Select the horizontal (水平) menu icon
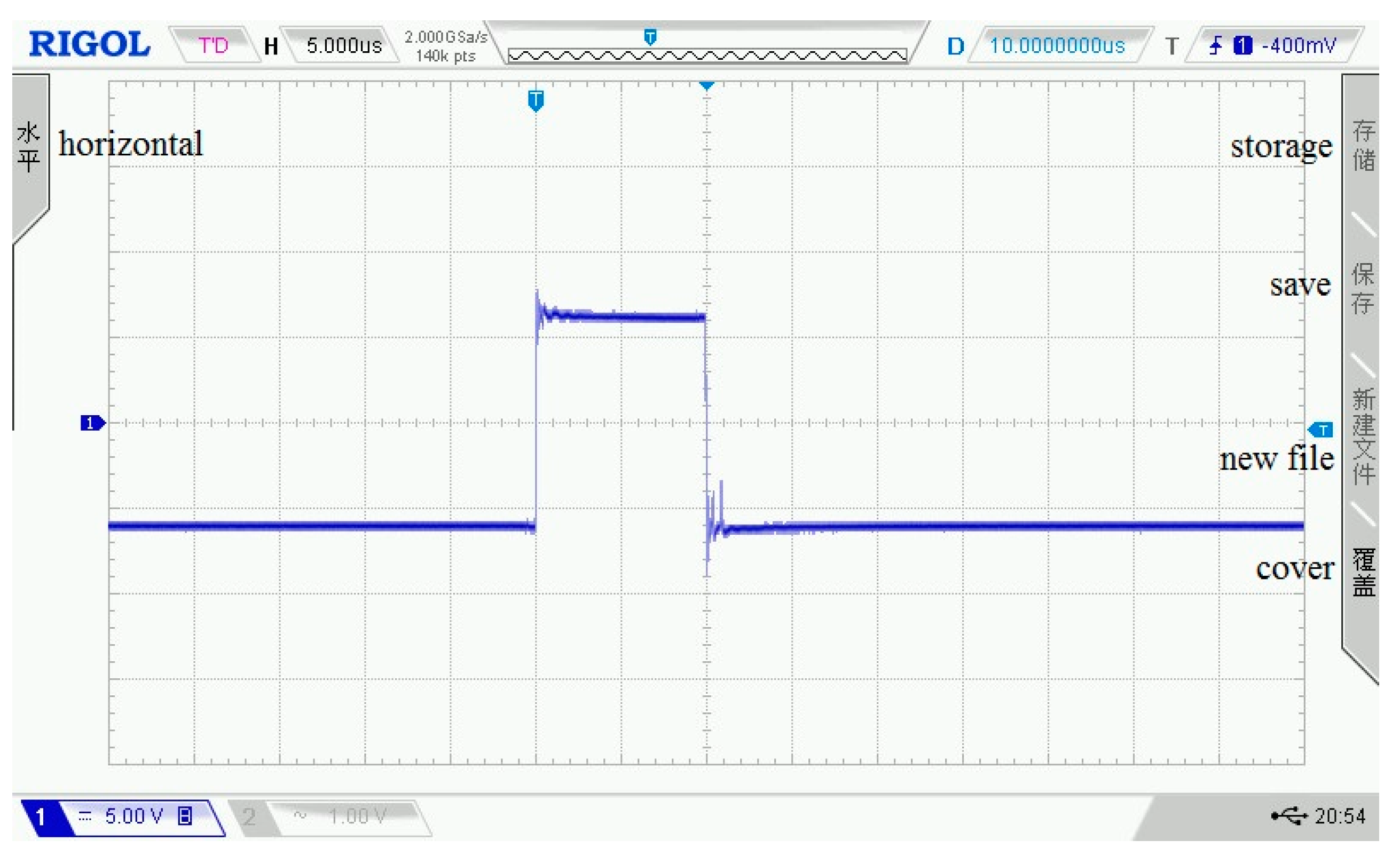This screenshot has width=1400, height=856. click(x=29, y=147)
